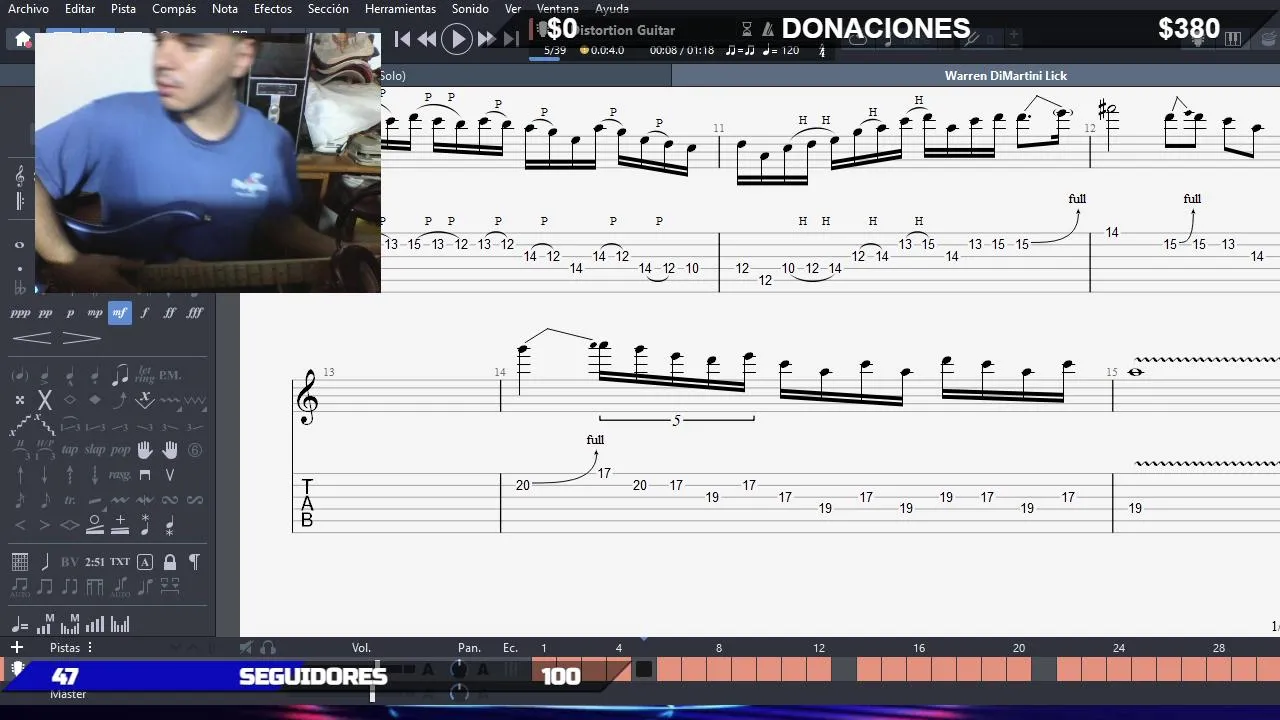Apply natural harmonic hollow diamond

(x=70, y=400)
